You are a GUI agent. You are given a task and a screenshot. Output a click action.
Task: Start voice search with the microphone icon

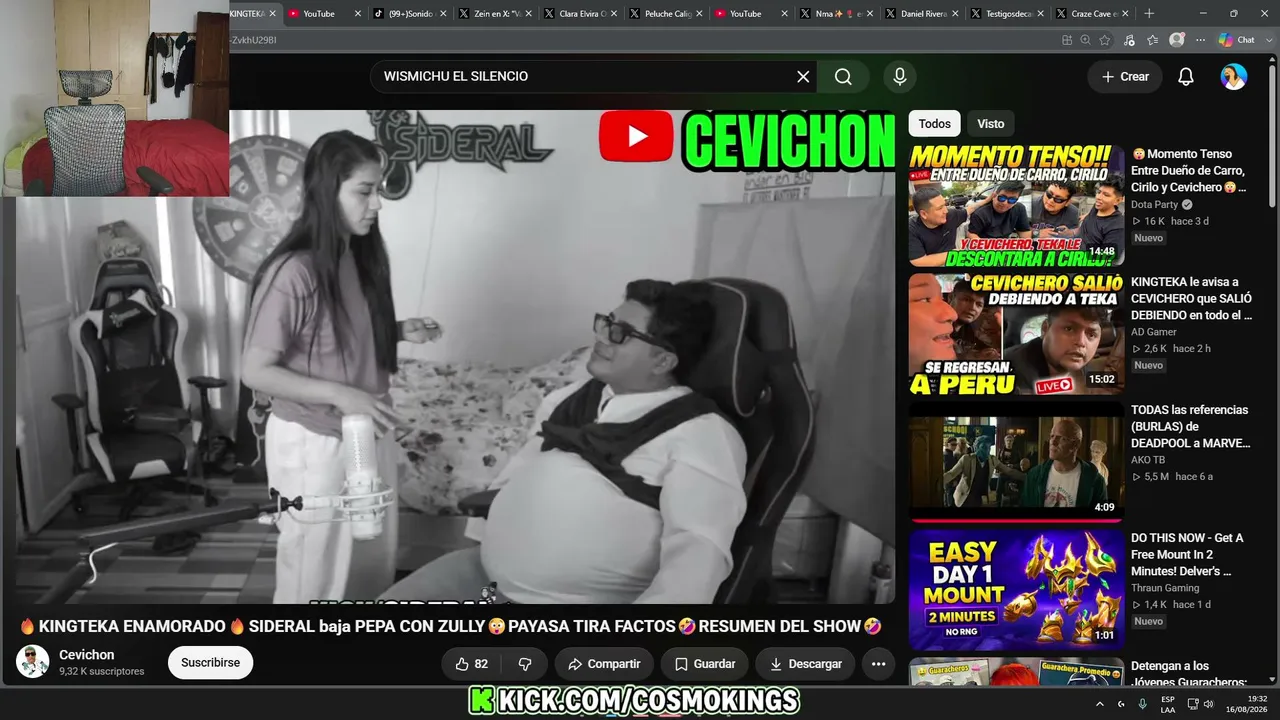pos(900,77)
